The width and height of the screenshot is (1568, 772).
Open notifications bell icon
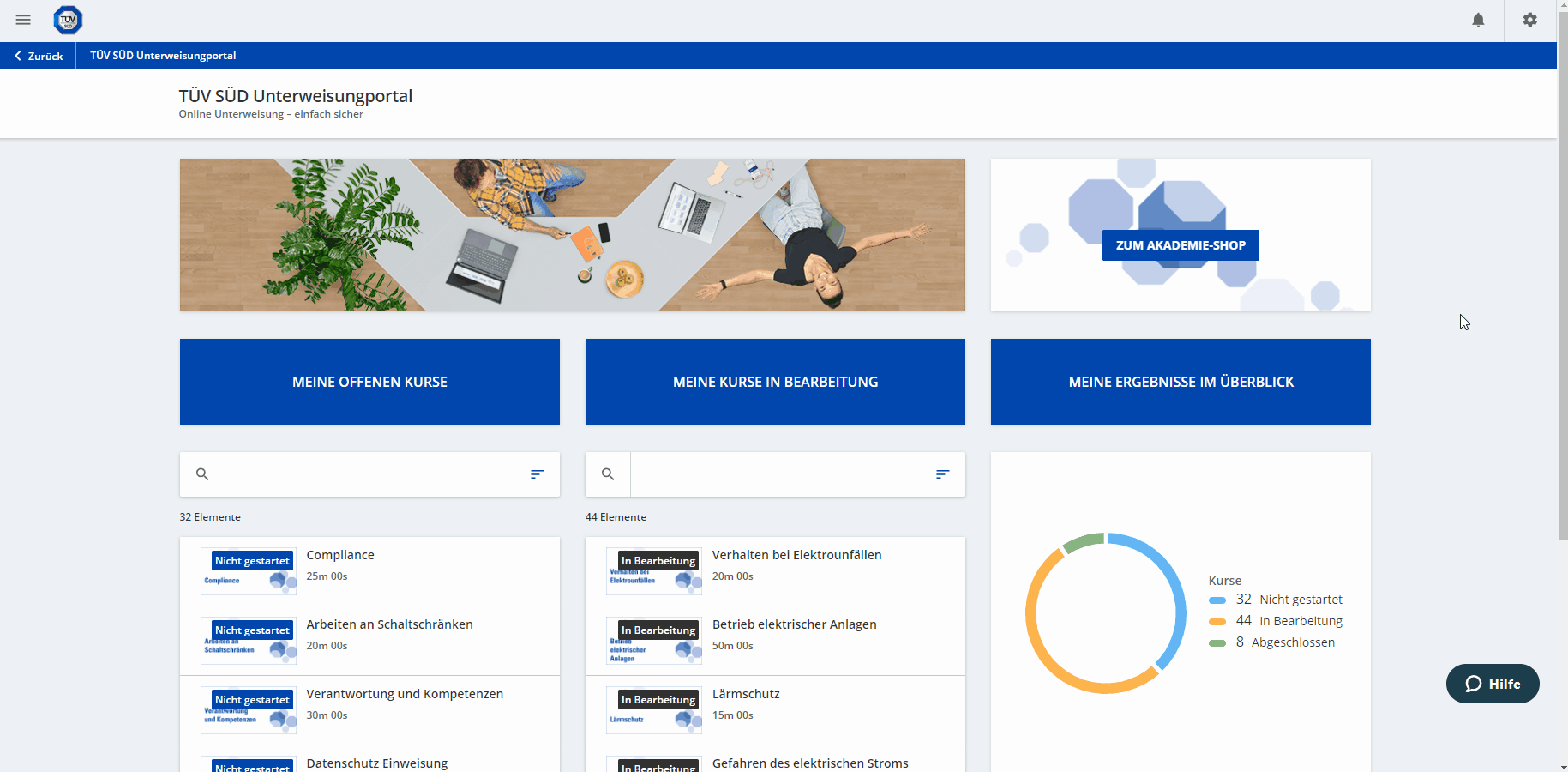[x=1478, y=20]
